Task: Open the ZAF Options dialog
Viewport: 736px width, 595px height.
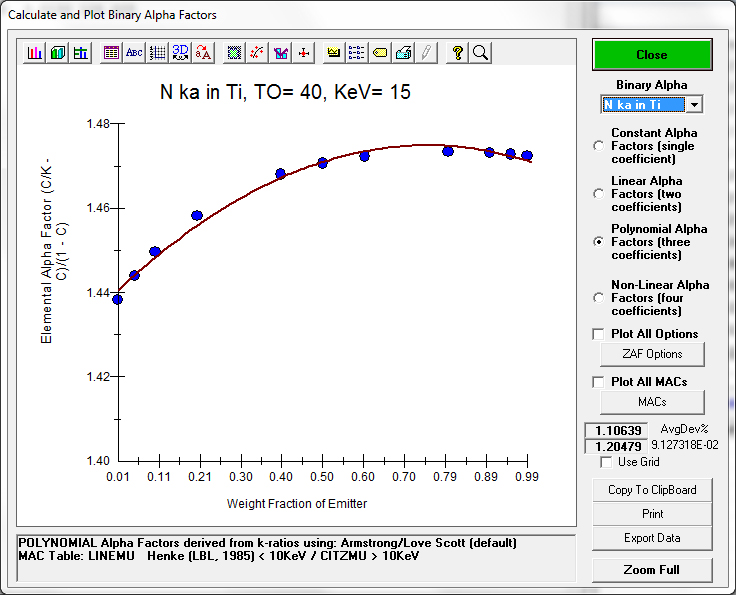Action: [652, 354]
